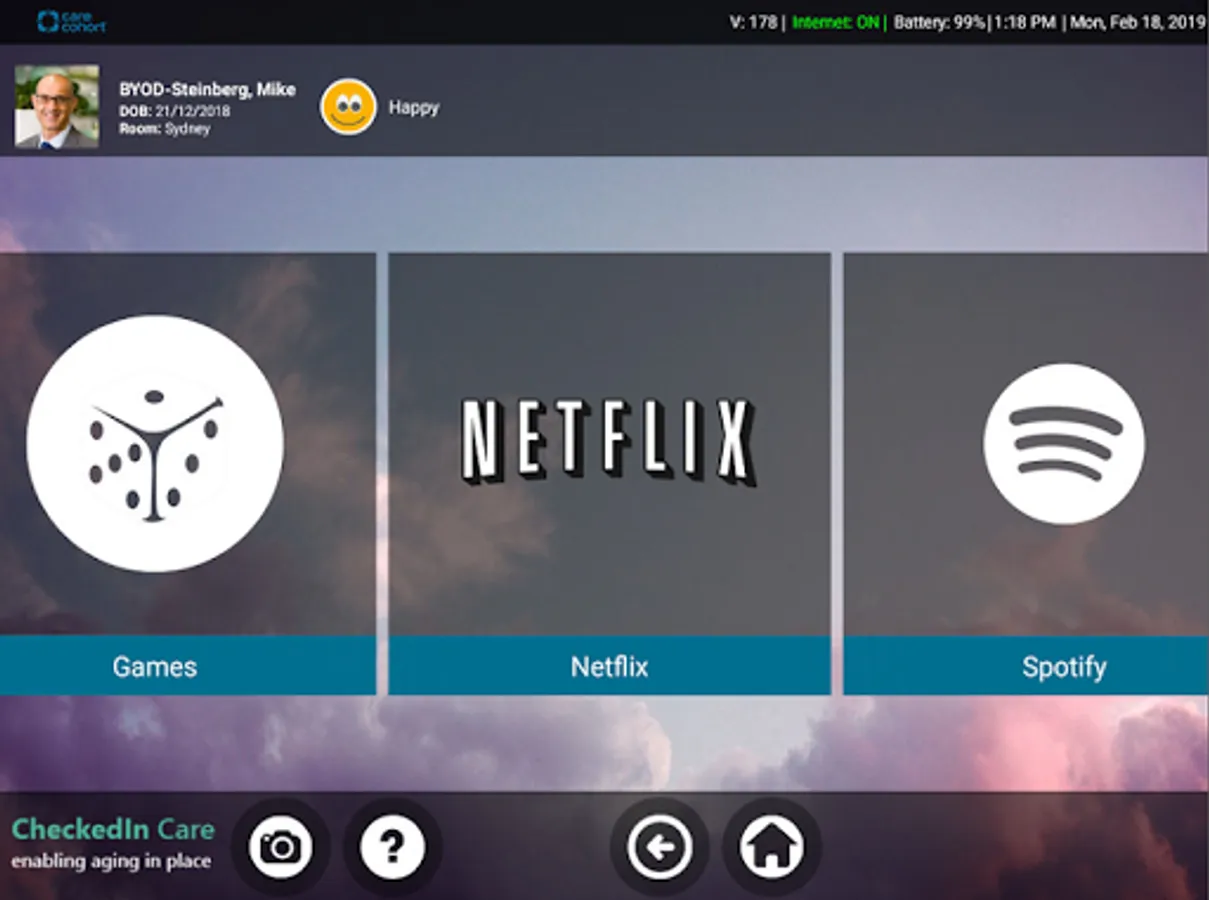Screen dimensions: 1209x900
Task: Open the Games dice icon
Action: click(x=155, y=444)
